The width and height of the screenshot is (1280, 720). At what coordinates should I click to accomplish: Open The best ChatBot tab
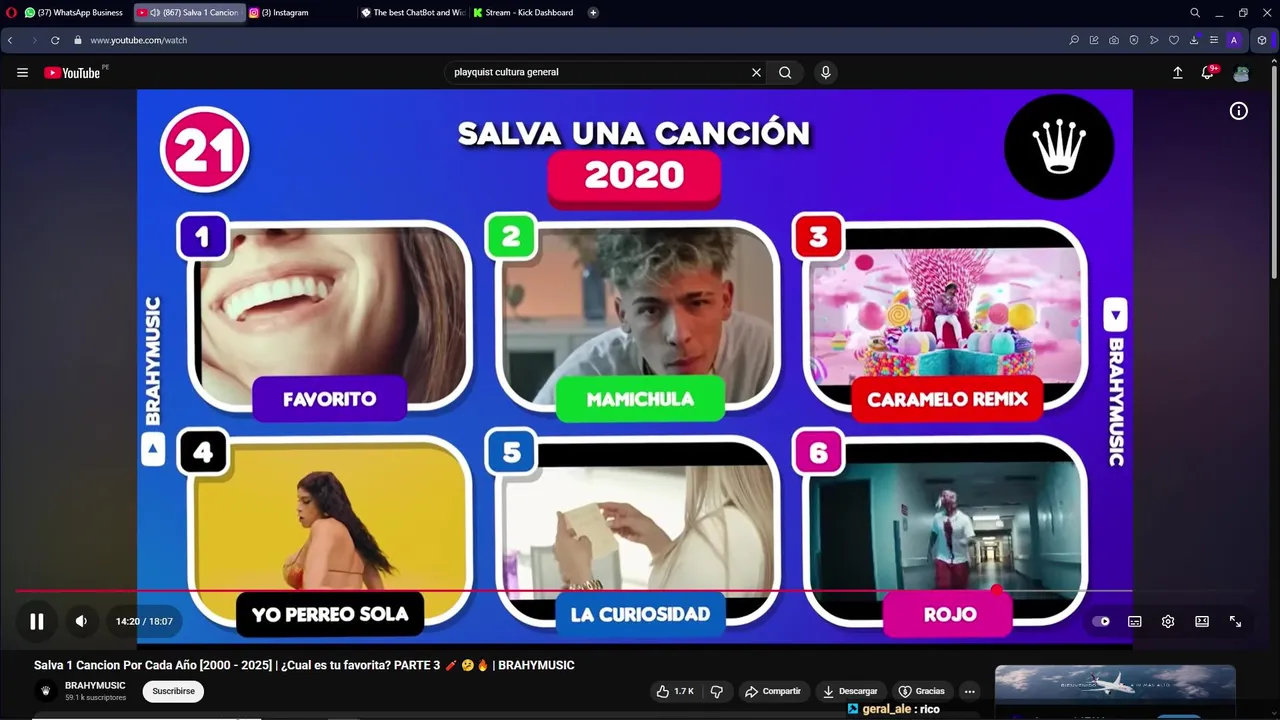pos(413,13)
